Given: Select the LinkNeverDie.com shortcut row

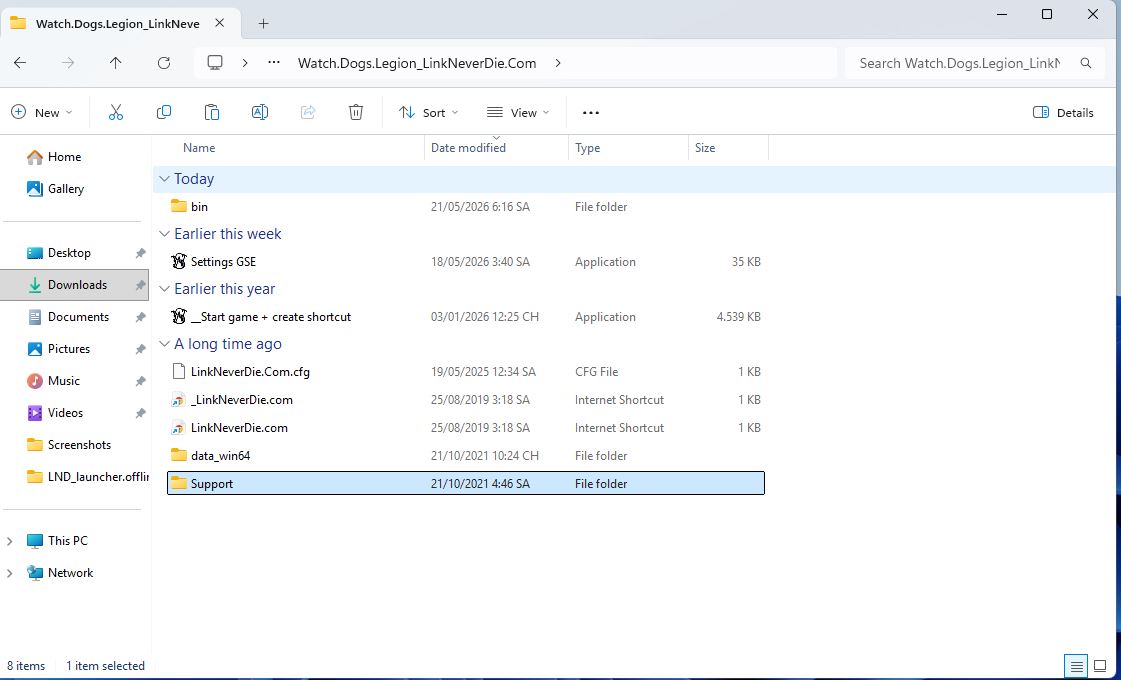Looking at the screenshot, I should [466, 428].
